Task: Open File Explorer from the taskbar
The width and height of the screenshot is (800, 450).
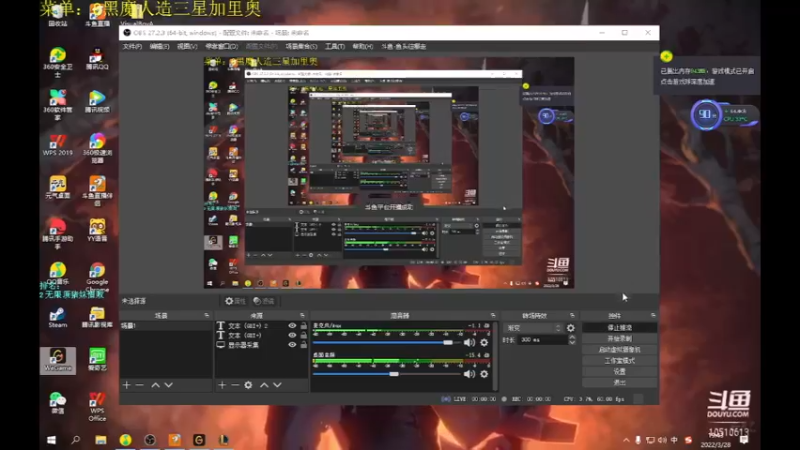Action: tap(101, 440)
